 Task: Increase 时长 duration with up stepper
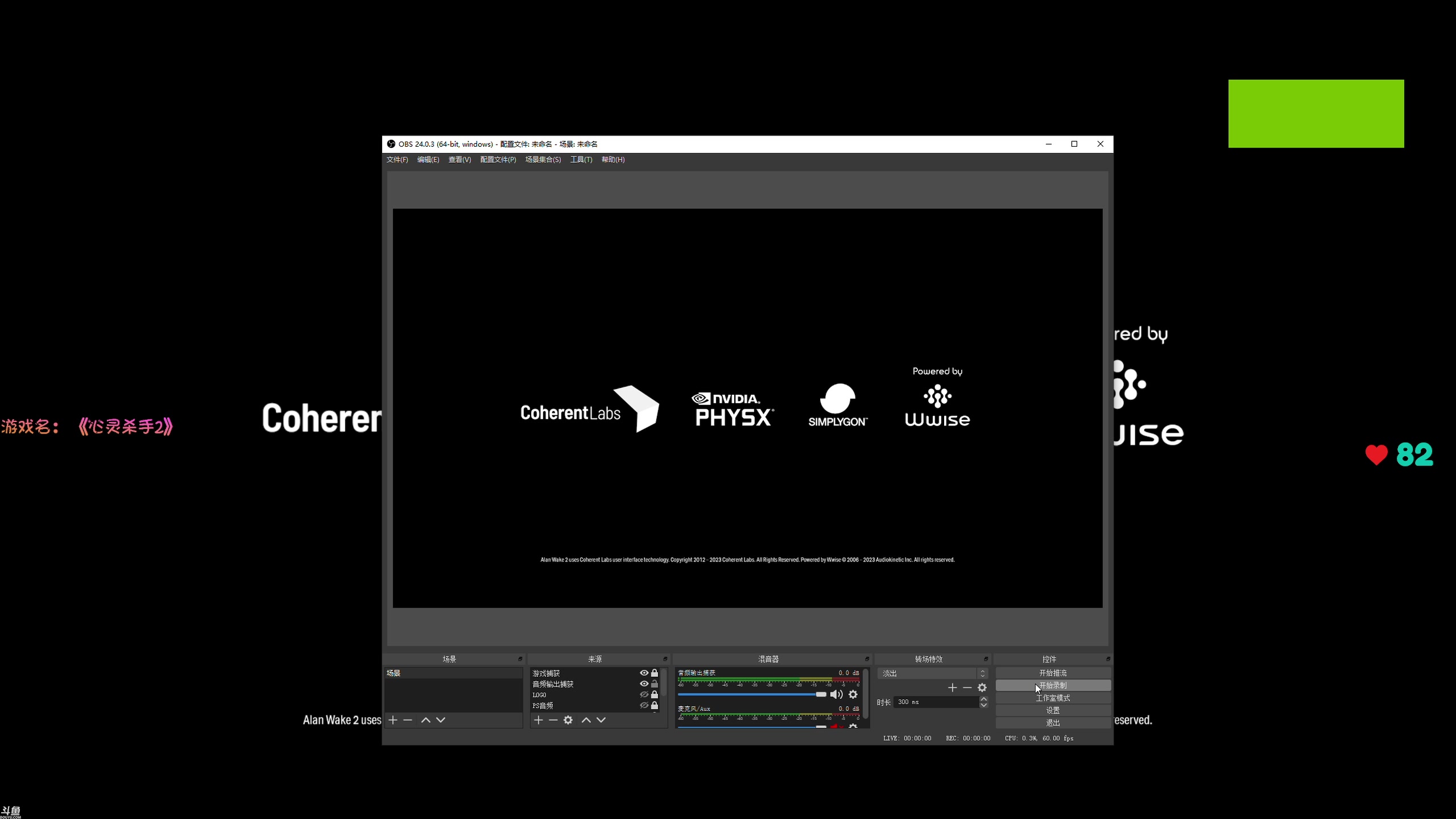coord(983,699)
